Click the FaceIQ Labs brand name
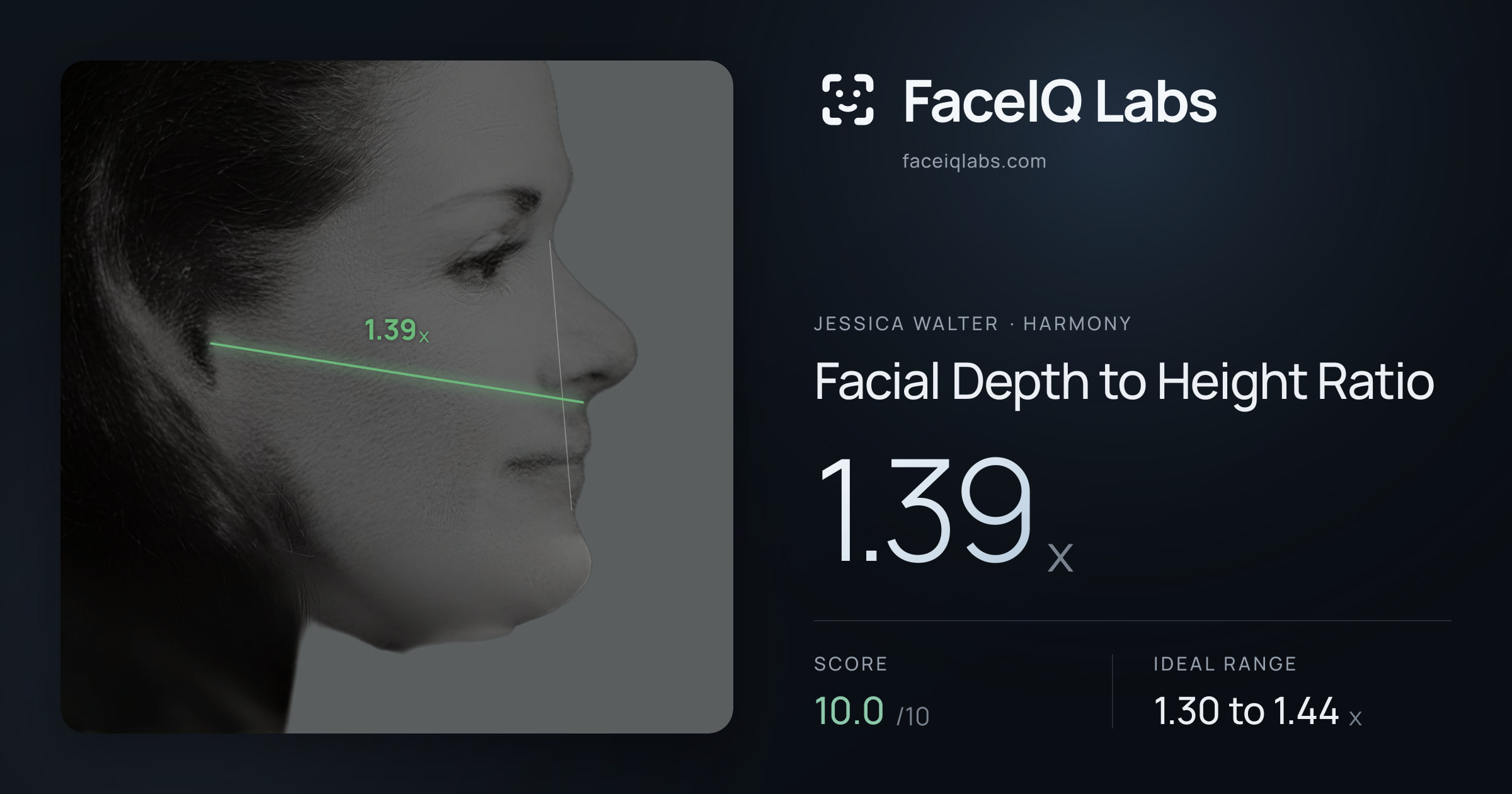This screenshot has width=1512, height=794. [x=1060, y=101]
